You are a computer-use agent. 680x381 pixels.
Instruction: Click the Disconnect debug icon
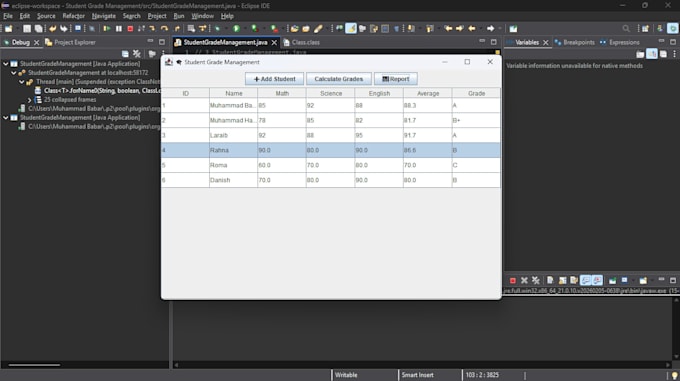141,29
